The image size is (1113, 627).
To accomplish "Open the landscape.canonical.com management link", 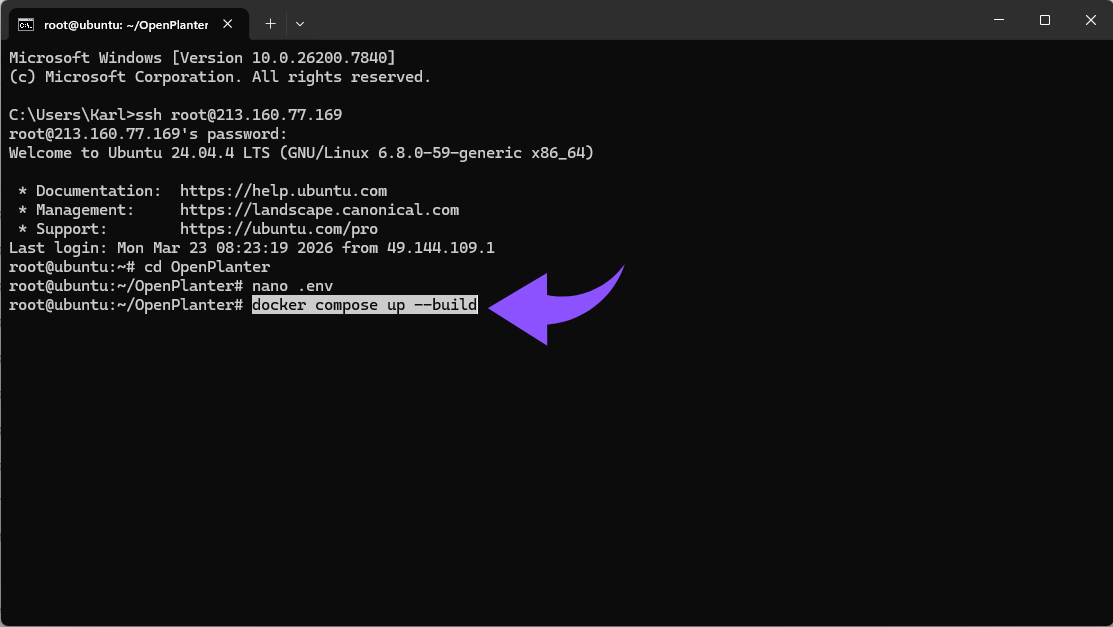I will click(x=320, y=209).
